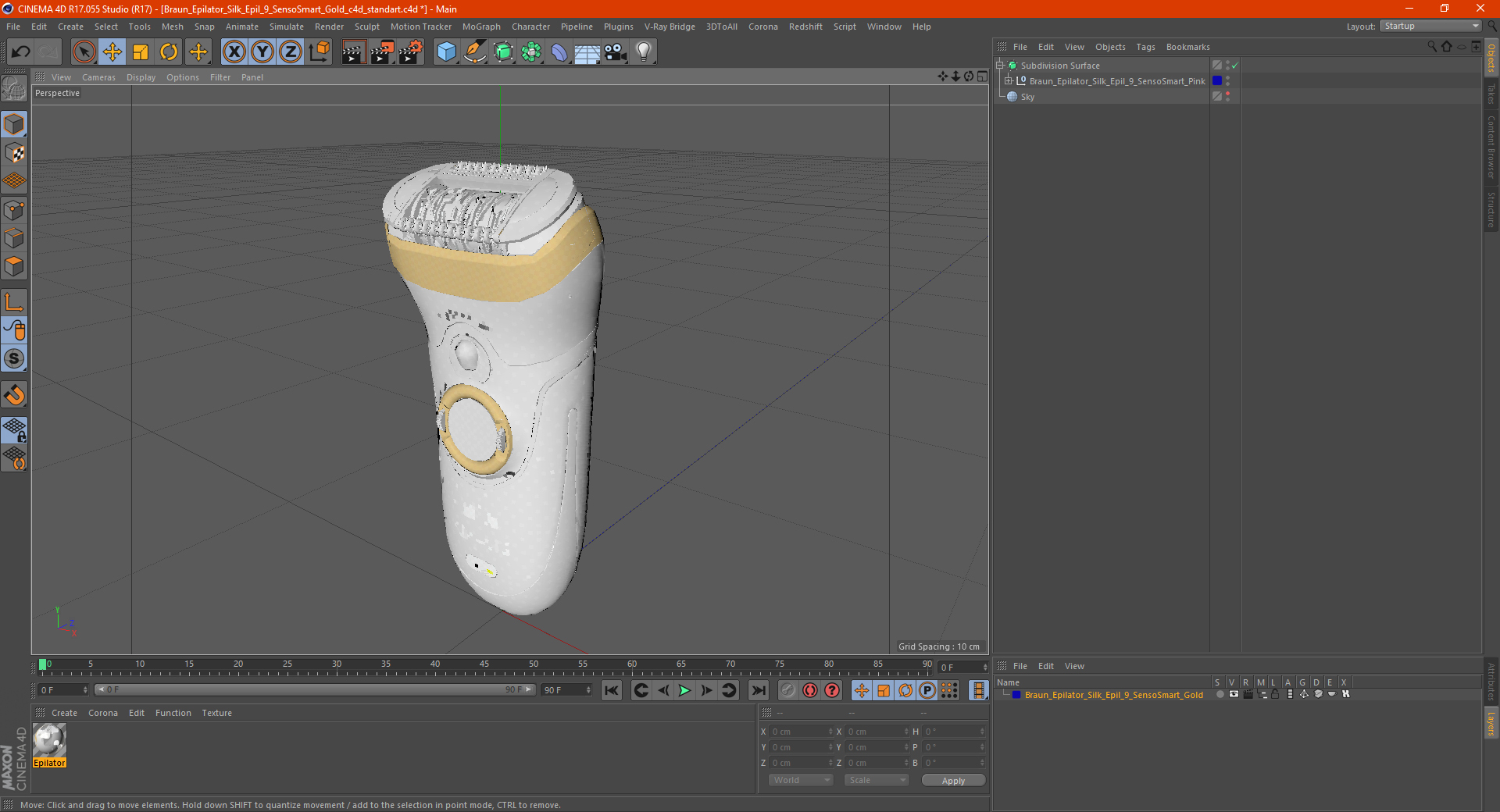Toggle Subdivision Surface enable checkmark
The width and height of the screenshot is (1500, 812).
(1235, 66)
